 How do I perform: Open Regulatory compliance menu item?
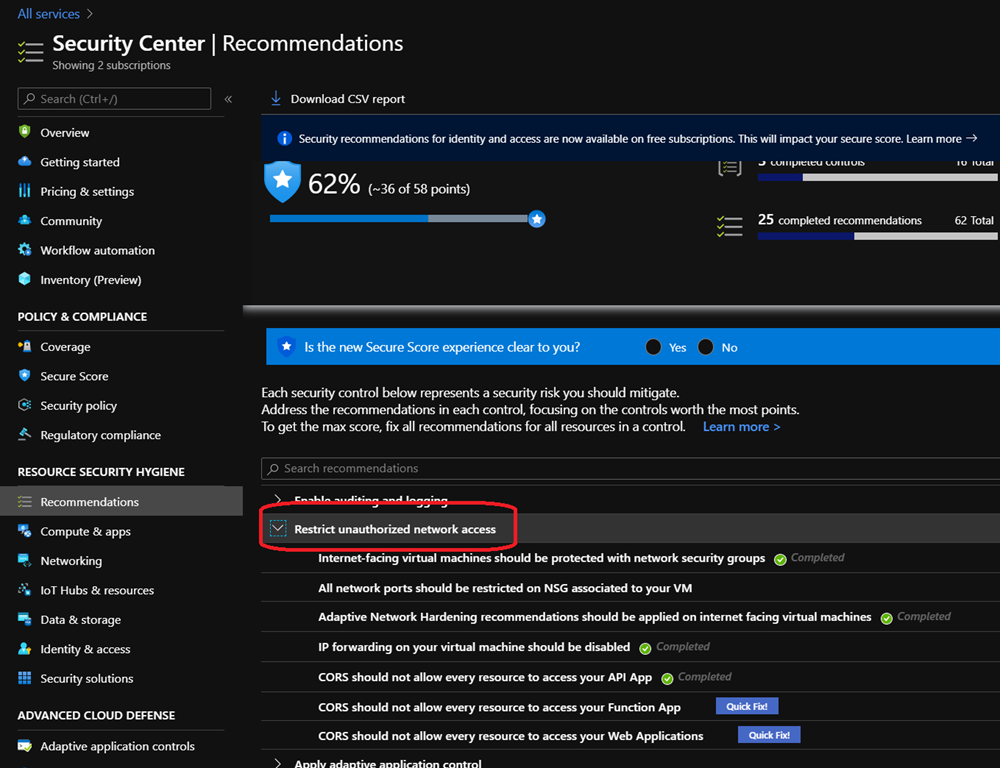(x=100, y=435)
